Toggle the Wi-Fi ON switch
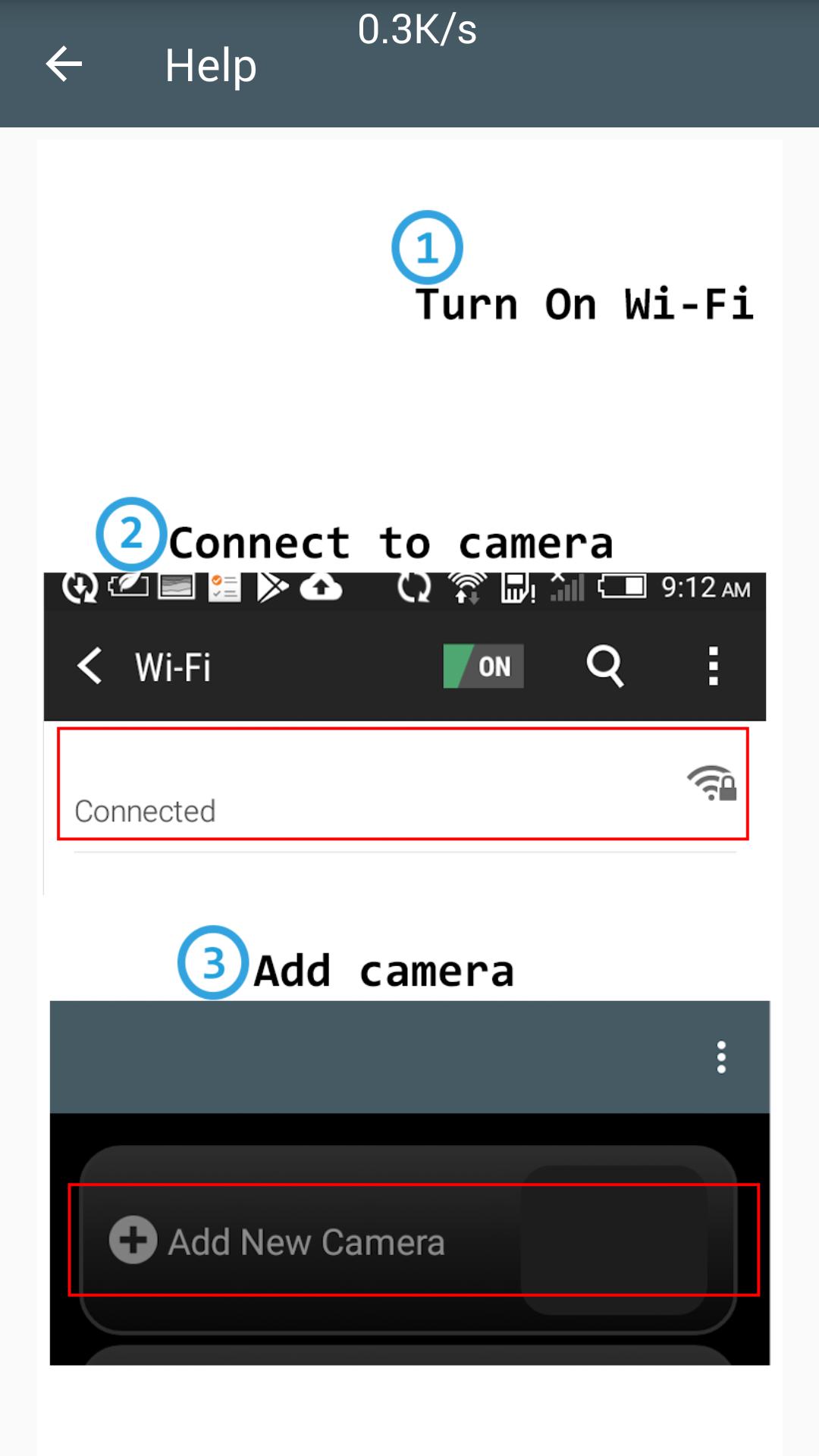This screenshot has width=819, height=1456. click(483, 666)
